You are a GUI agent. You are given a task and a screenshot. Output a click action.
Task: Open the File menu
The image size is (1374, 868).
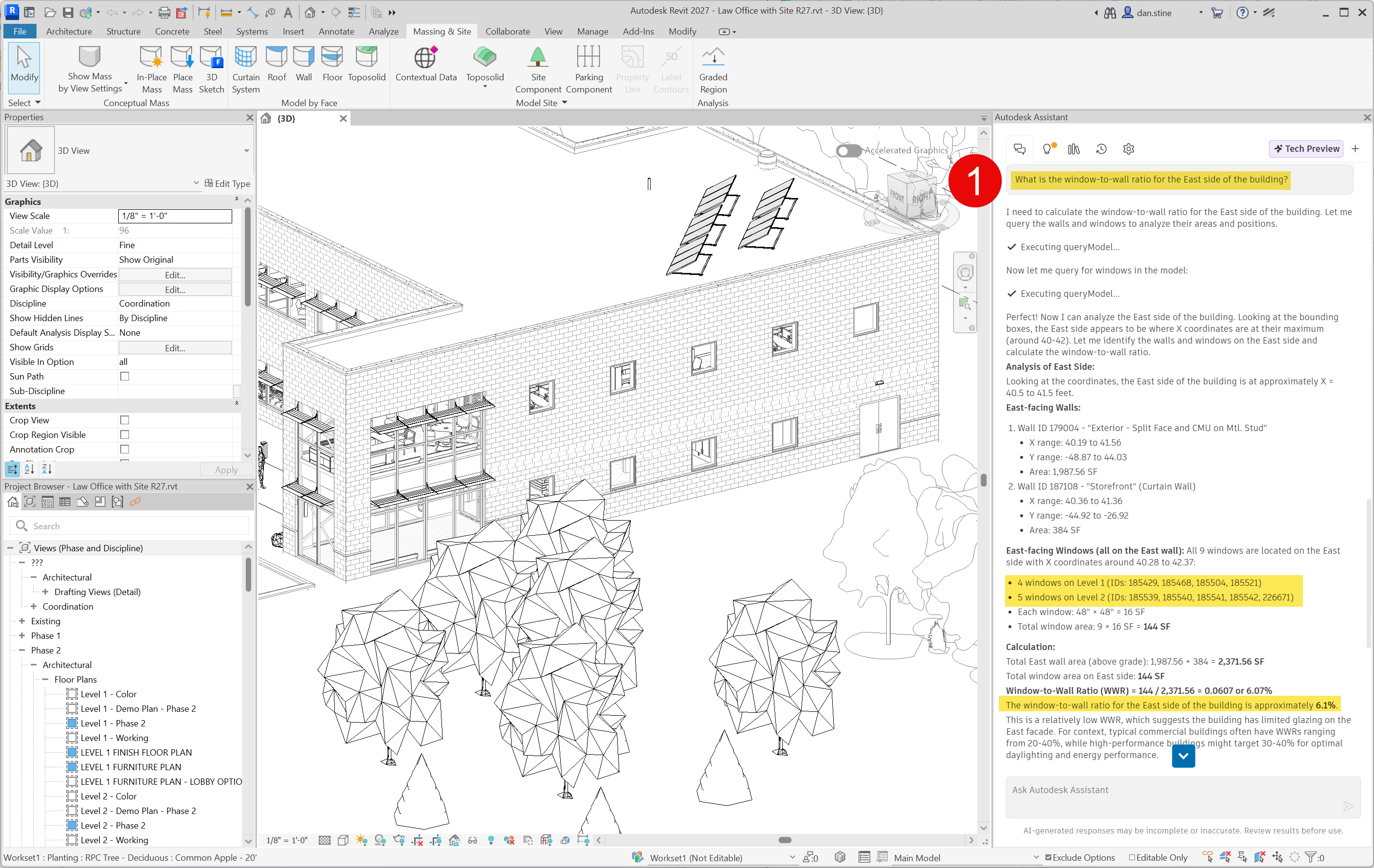(x=20, y=31)
